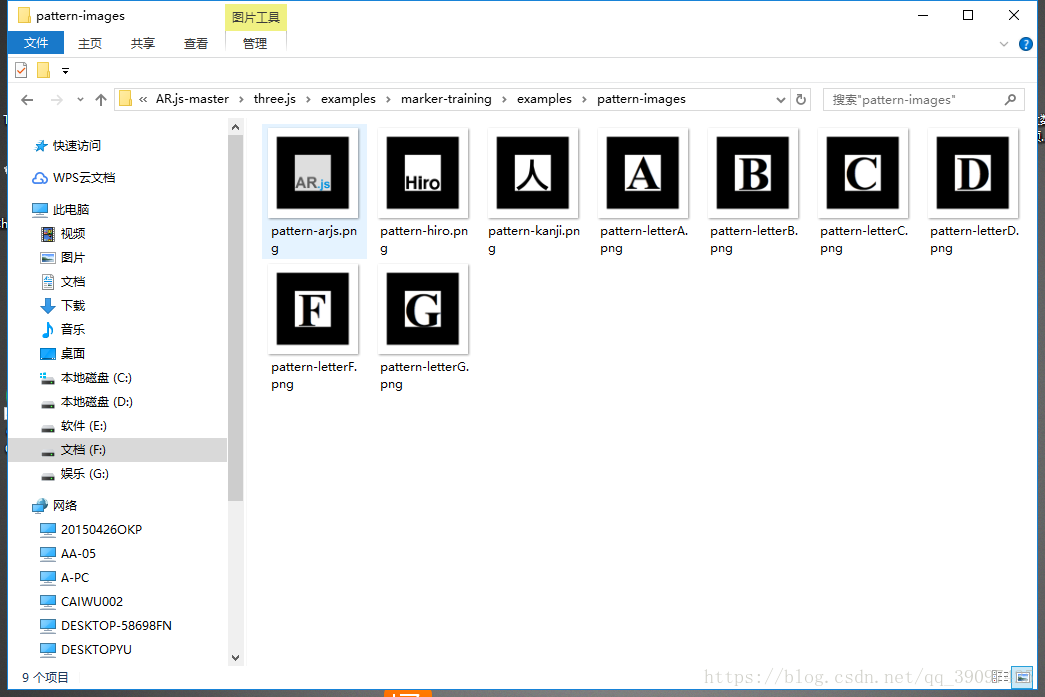Go up one folder level arrow

(x=101, y=100)
